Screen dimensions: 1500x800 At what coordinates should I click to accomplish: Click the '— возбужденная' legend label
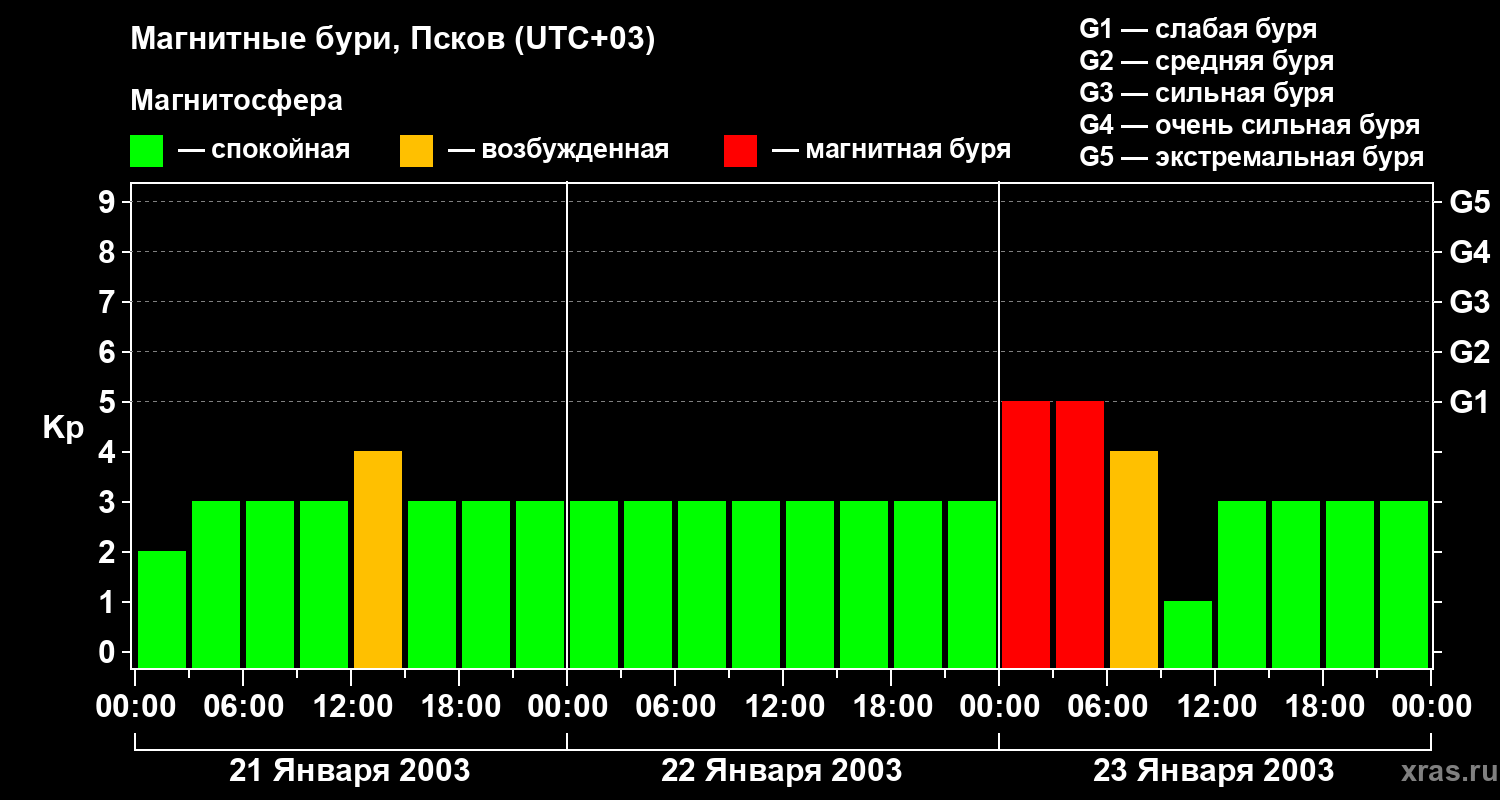[x=559, y=151]
